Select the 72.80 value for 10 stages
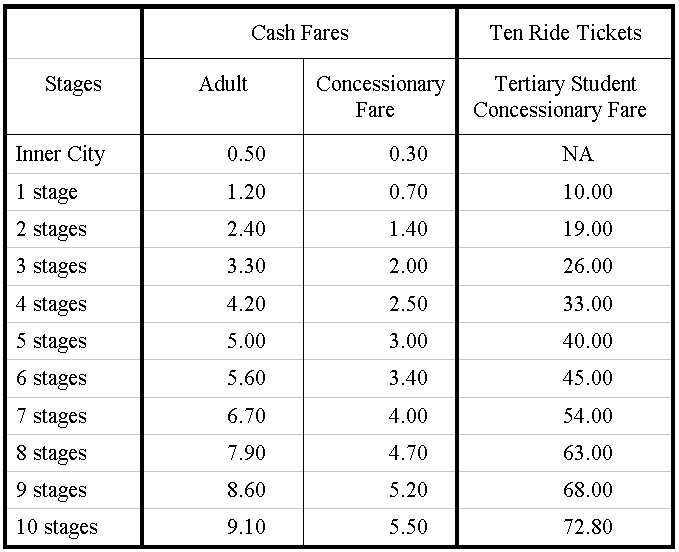 588,527
